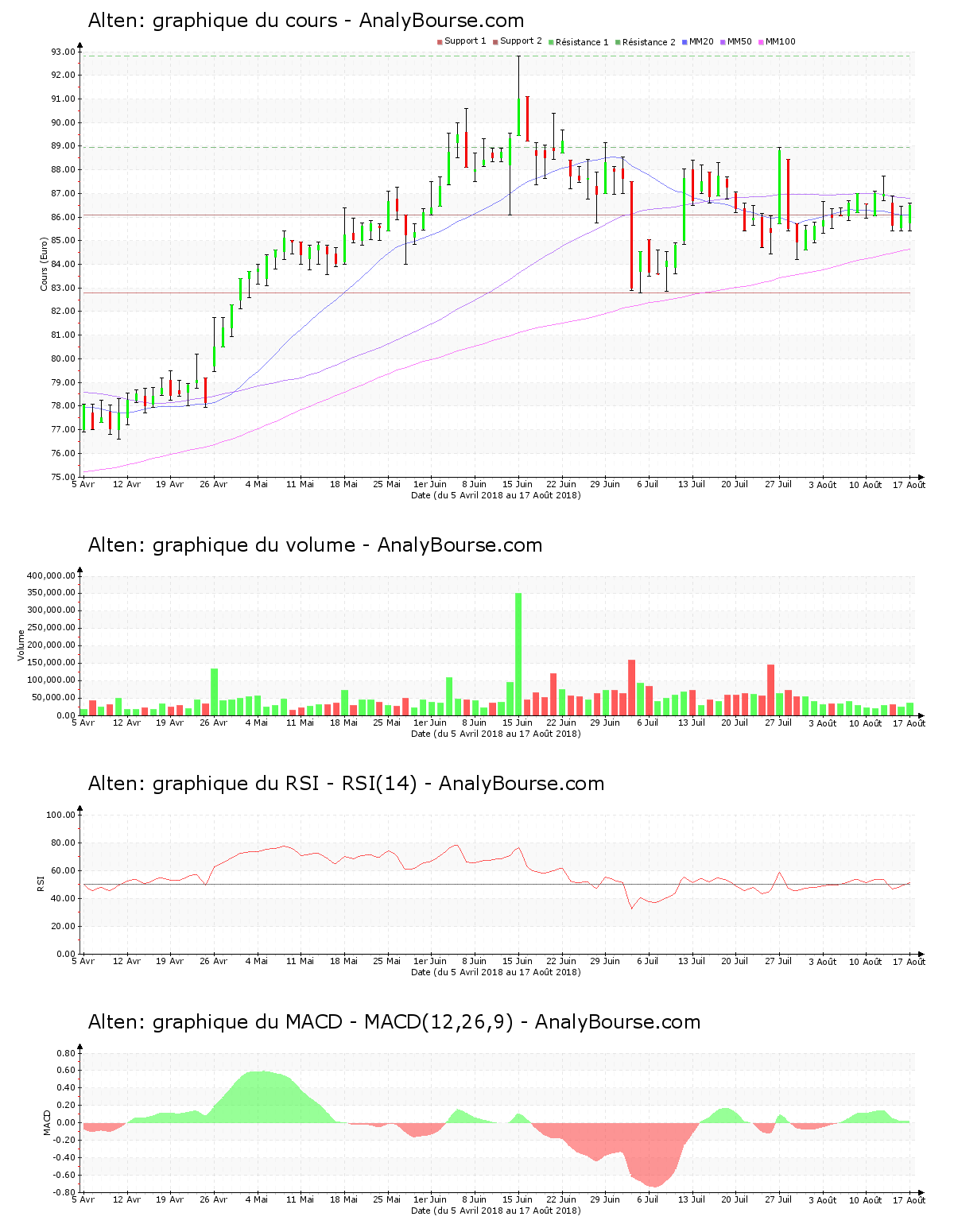
Task: Select the 'MM50' legend label
Action: (x=739, y=42)
